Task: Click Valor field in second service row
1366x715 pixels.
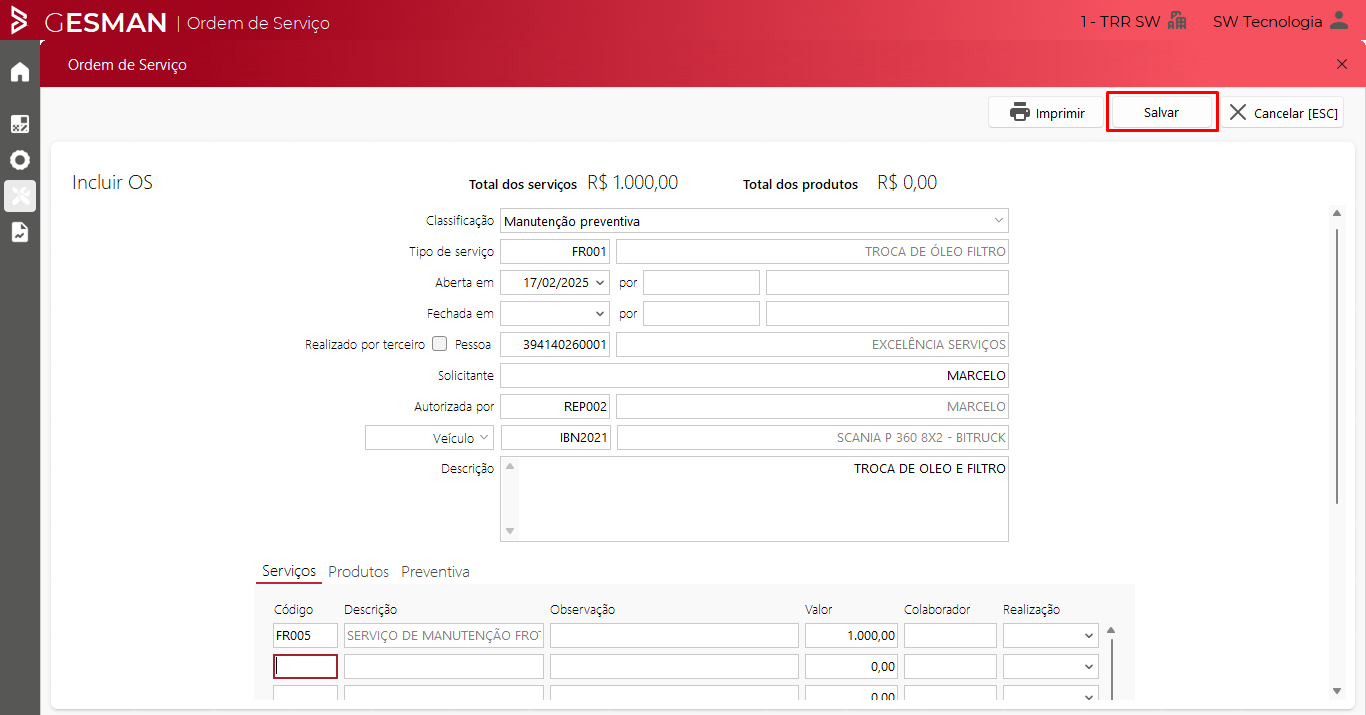Action: [851, 667]
